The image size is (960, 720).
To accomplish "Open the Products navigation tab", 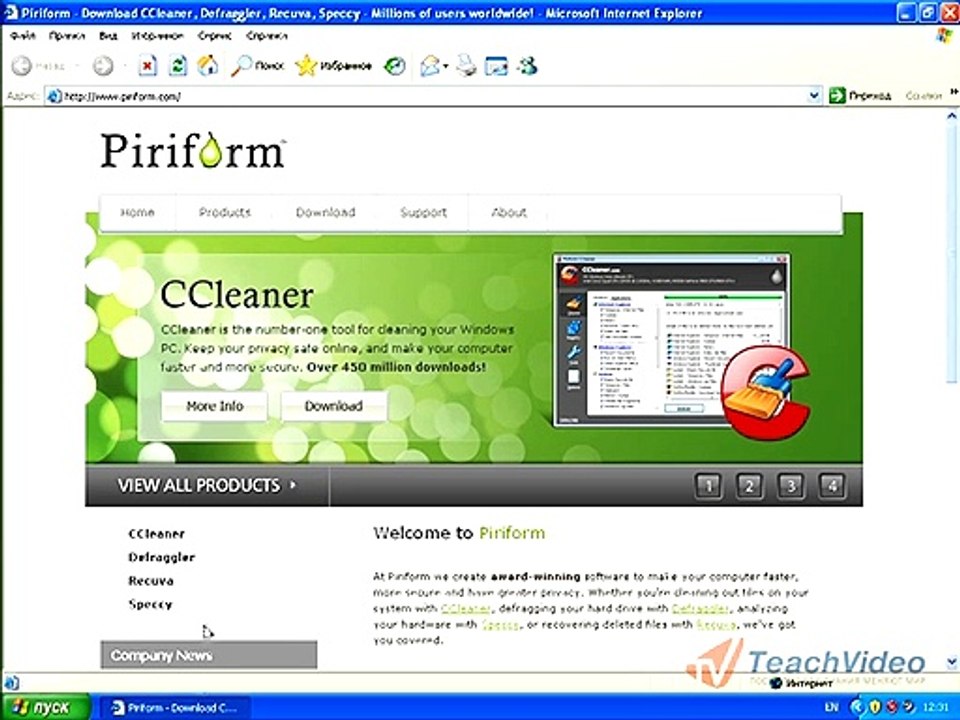I will pyautogui.click(x=225, y=212).
